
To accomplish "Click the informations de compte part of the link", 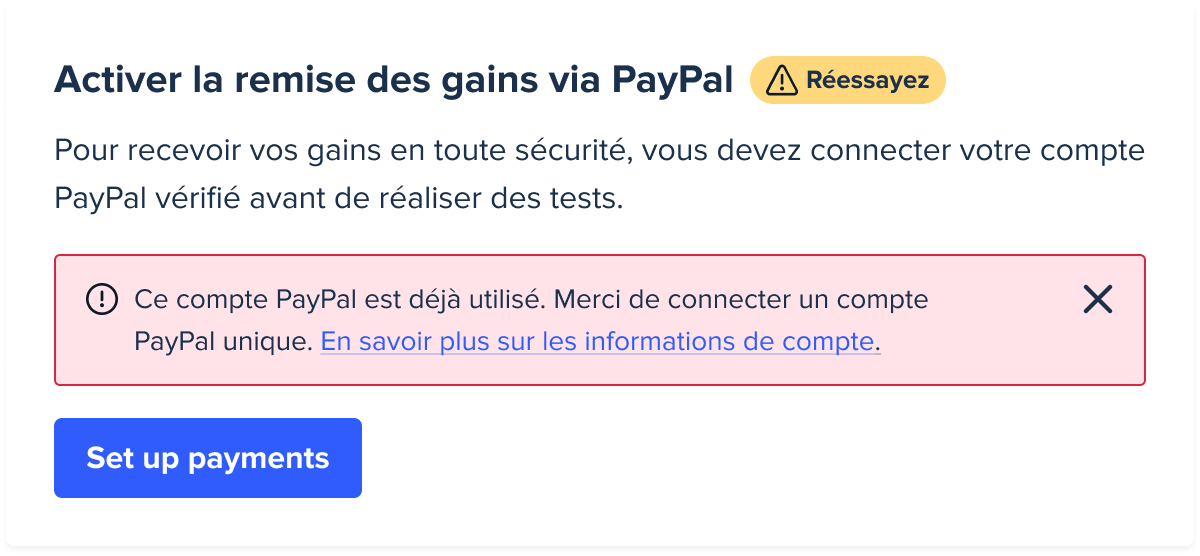I will click(x=729, y=342).
